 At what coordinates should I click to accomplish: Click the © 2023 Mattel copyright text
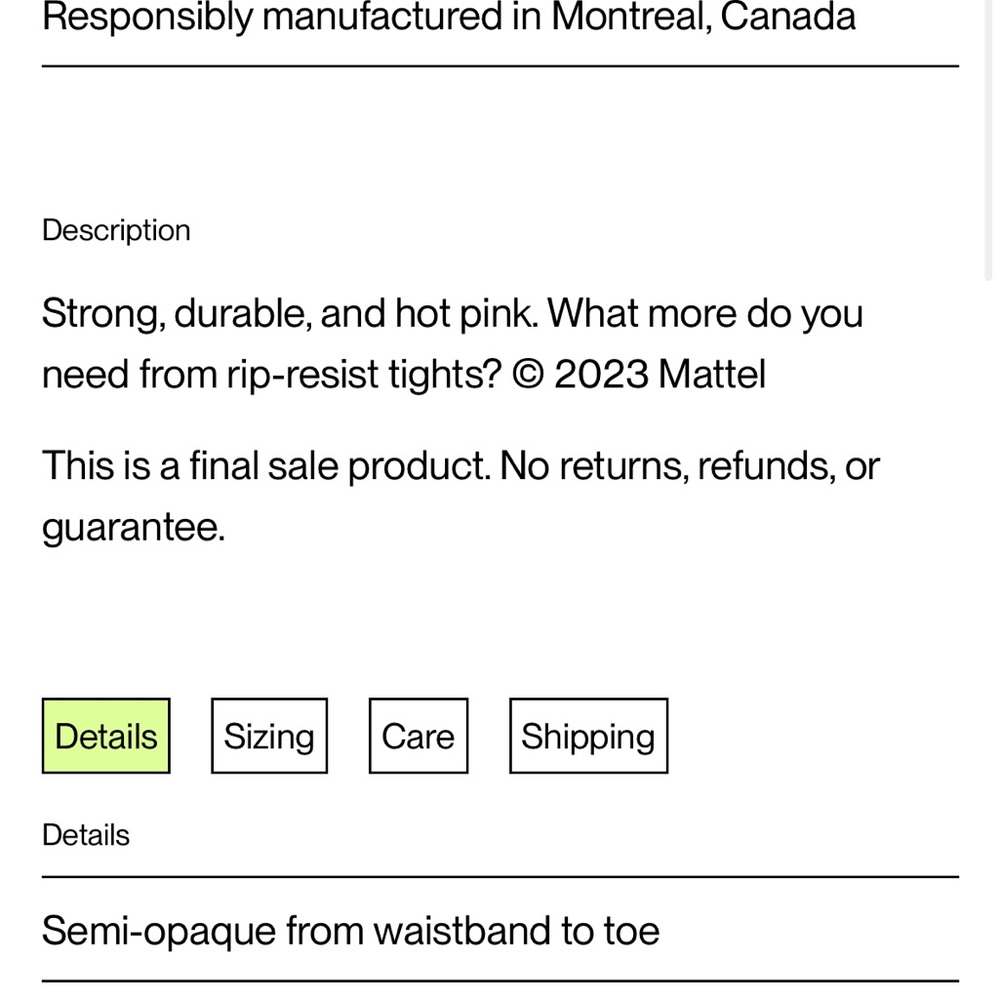coord(638,374)
